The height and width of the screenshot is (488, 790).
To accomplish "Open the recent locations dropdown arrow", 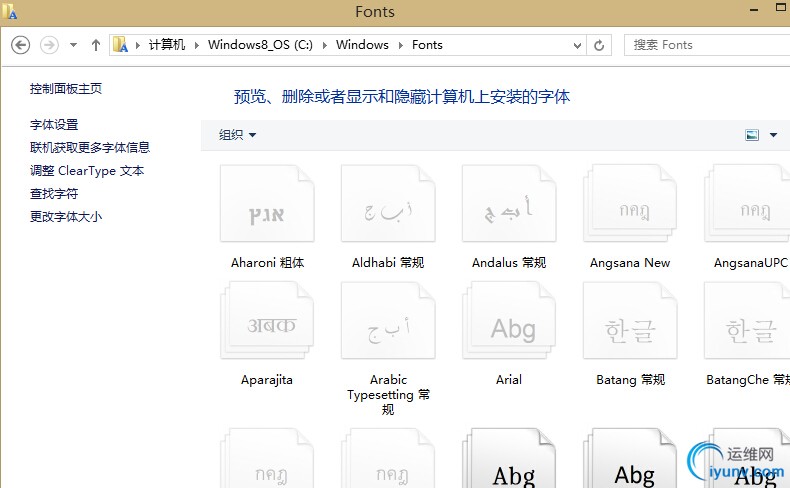I will click(x=74, y=45).
